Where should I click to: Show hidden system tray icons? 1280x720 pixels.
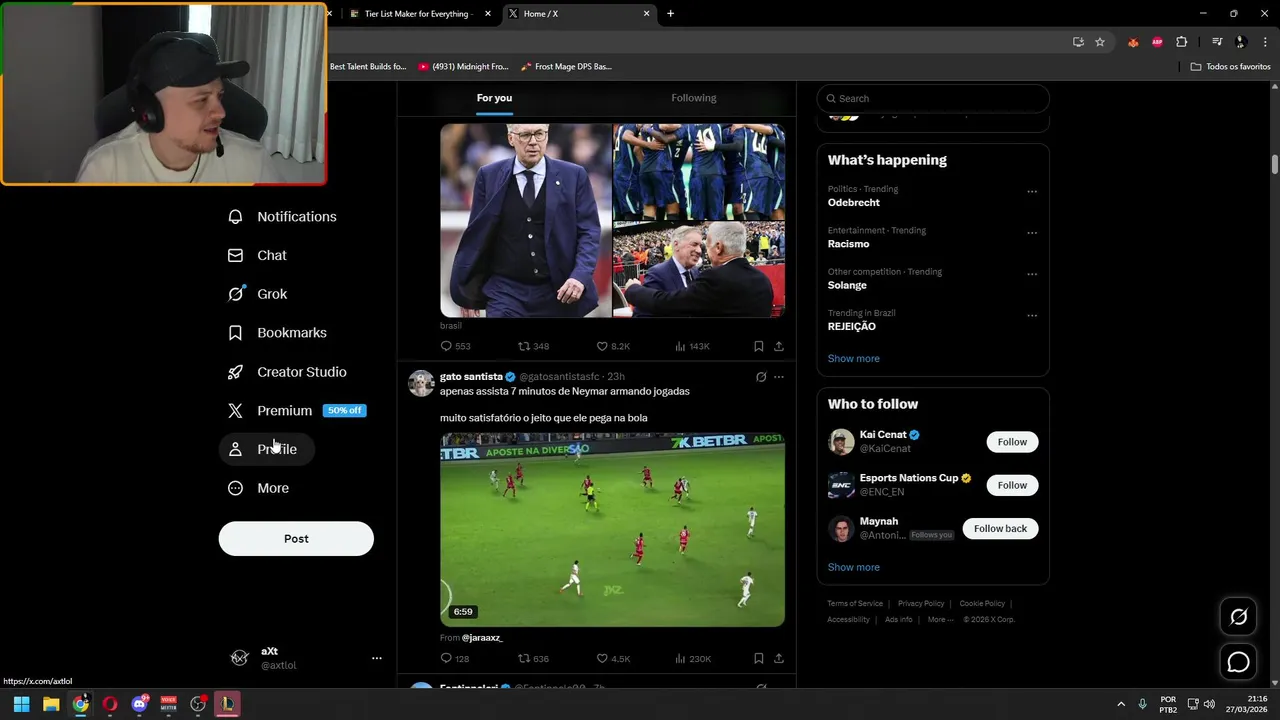coord(1120,704)
